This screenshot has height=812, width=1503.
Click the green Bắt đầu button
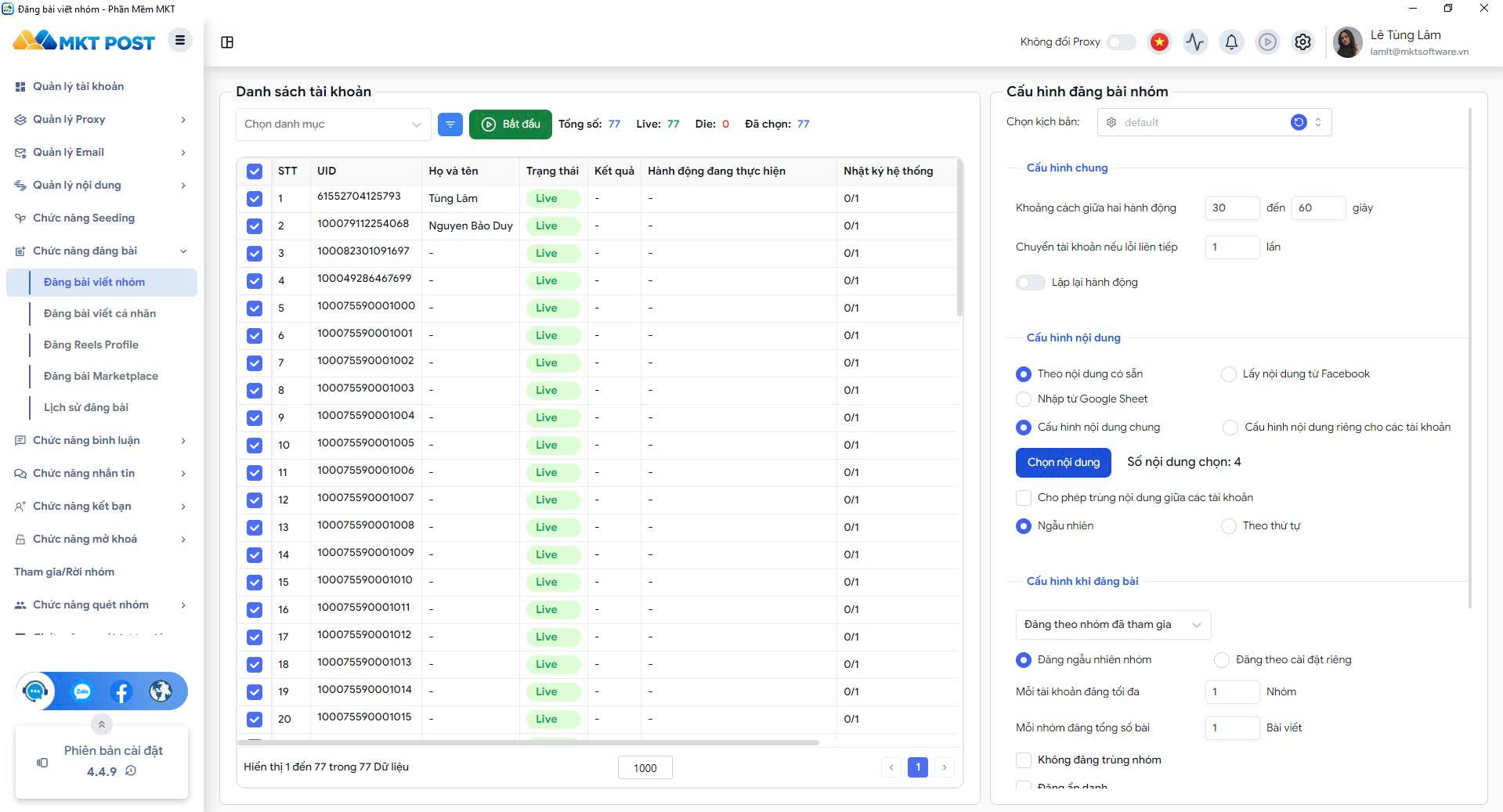(x=511, y=124)
